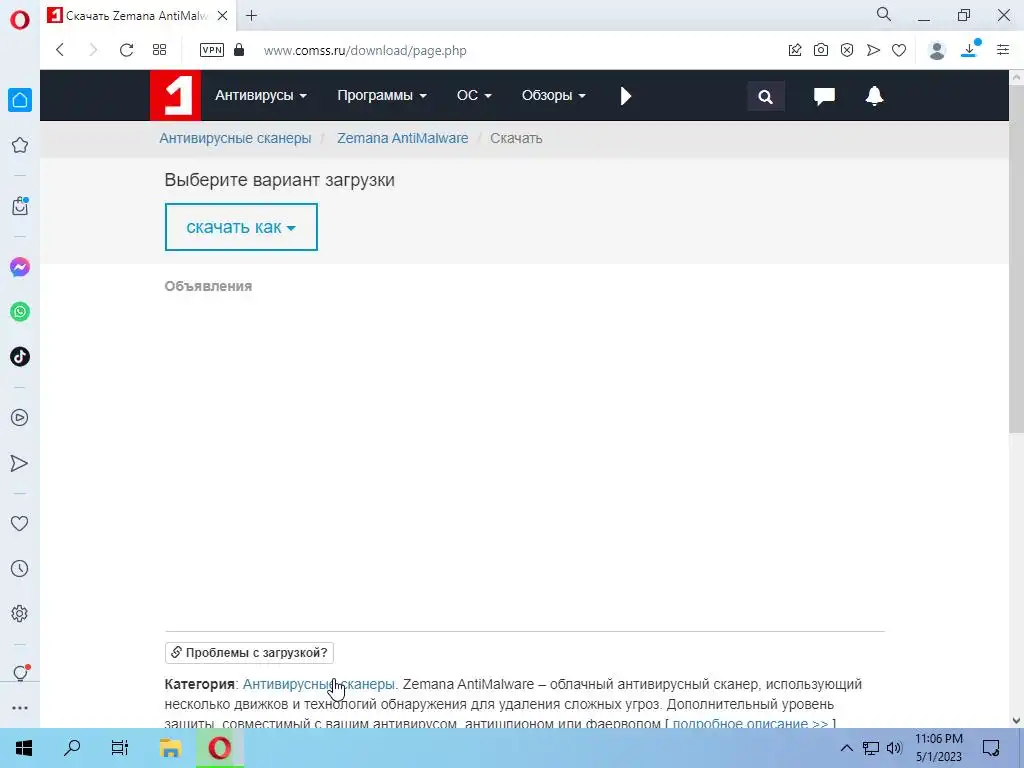
Task: Expand the Программы menu
Action: point(382,95)
